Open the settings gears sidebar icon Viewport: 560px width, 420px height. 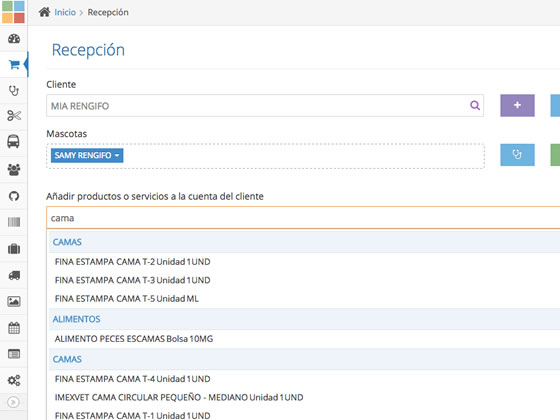pos(14,380)
